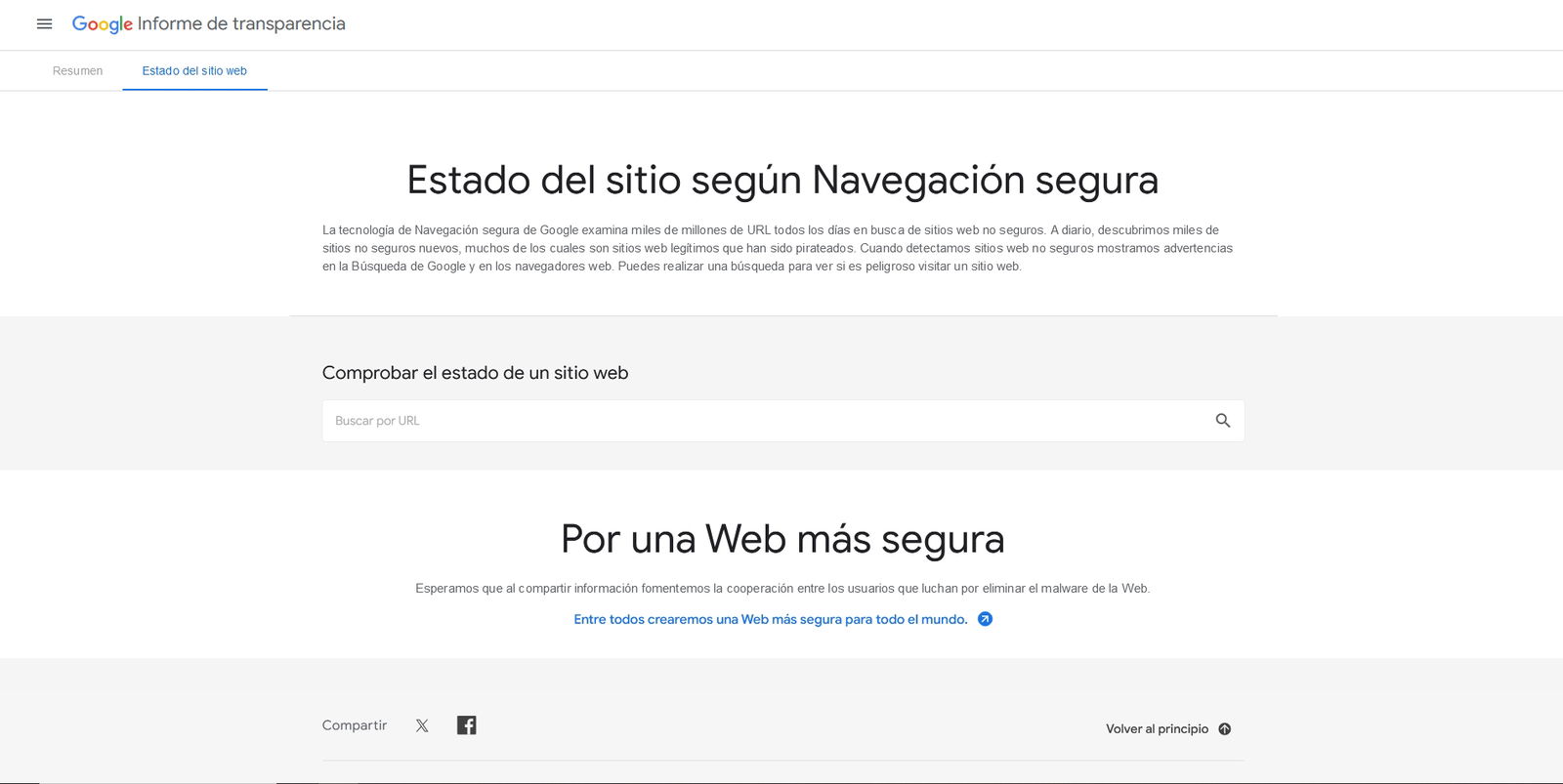Click paragraph starting La tecnología de Navegación segura
The image size is (1563, 784).
[x=778, y=248]
